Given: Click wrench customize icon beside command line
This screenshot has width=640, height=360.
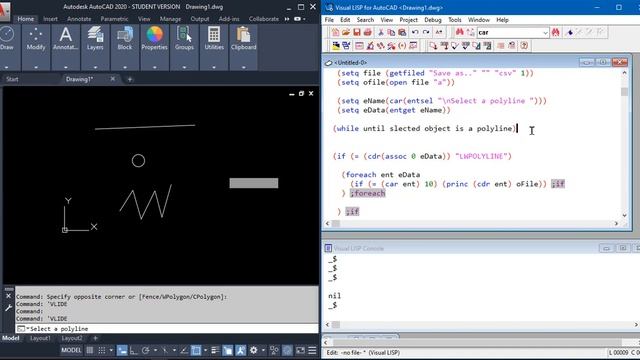Looking at the screenshot, I should point(8,308).
